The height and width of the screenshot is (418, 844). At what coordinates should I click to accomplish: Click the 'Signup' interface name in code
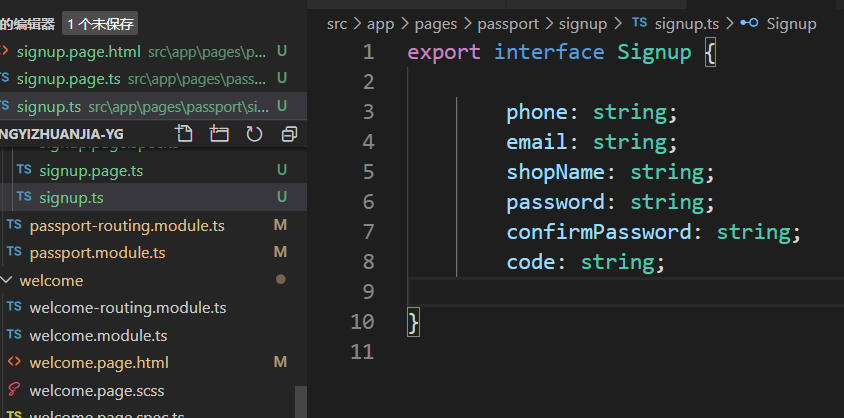655,53
